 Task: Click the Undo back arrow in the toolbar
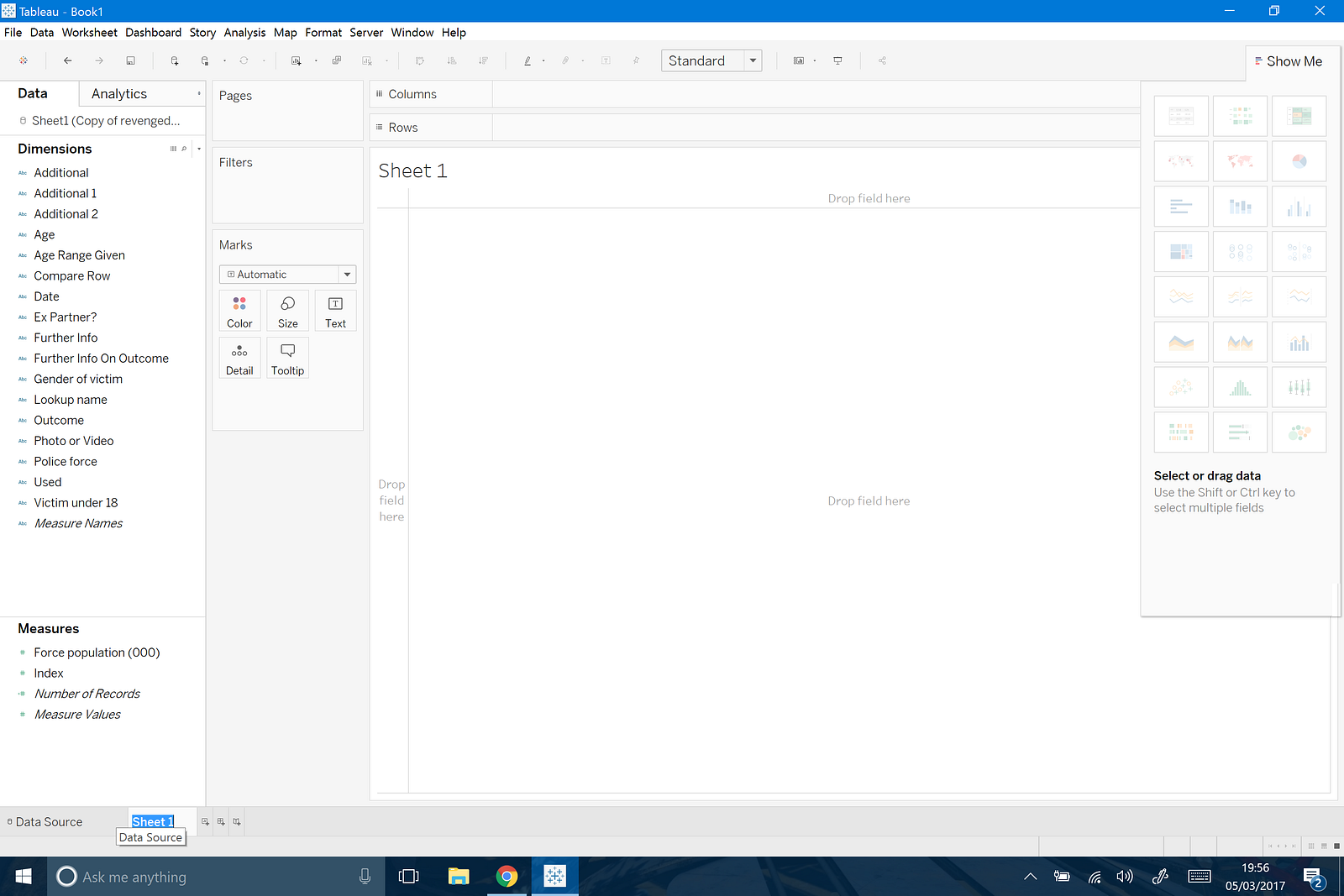pos(68,60)
